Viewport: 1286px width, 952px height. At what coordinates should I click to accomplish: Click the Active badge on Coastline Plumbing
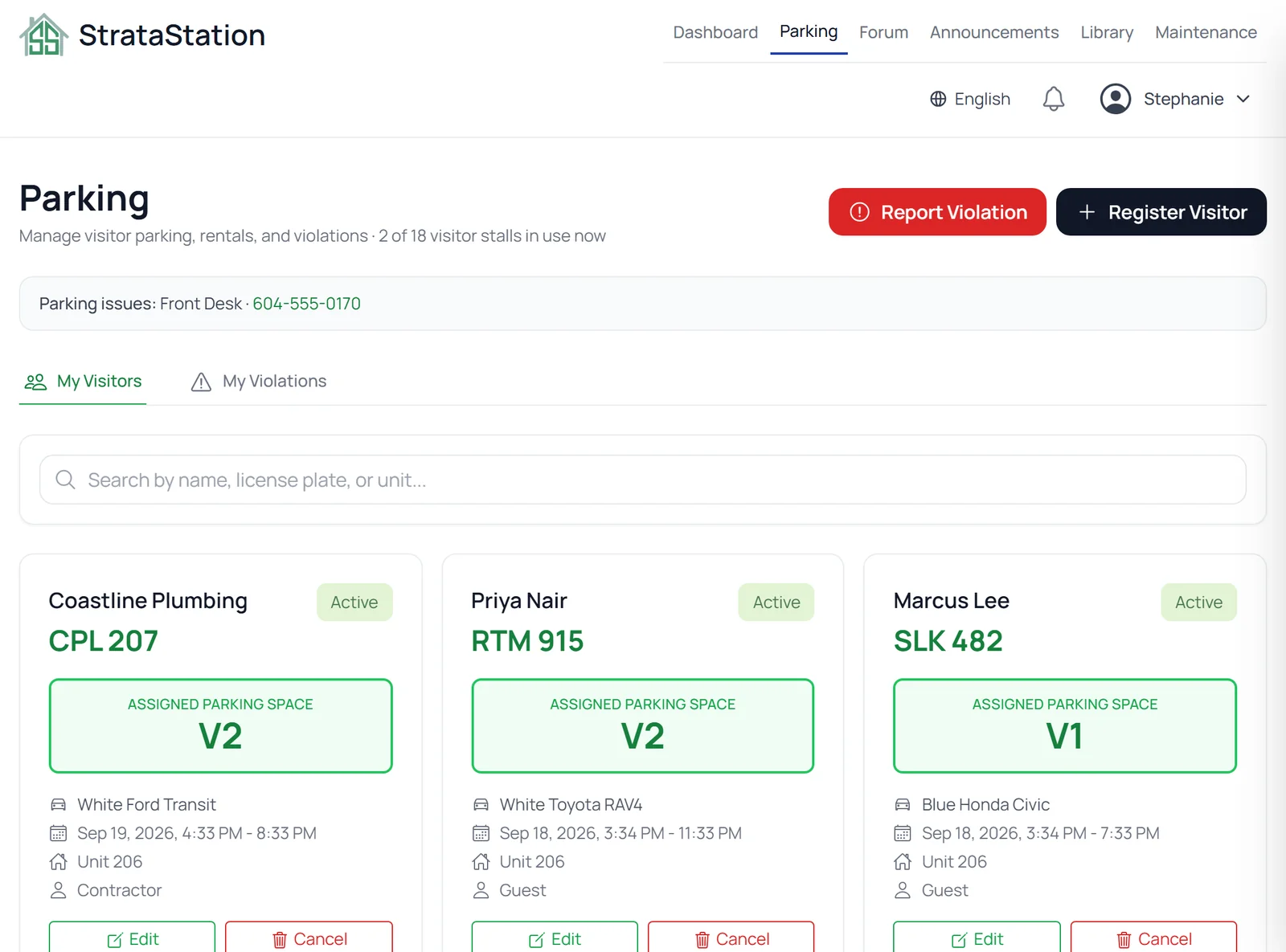[354, 602]
